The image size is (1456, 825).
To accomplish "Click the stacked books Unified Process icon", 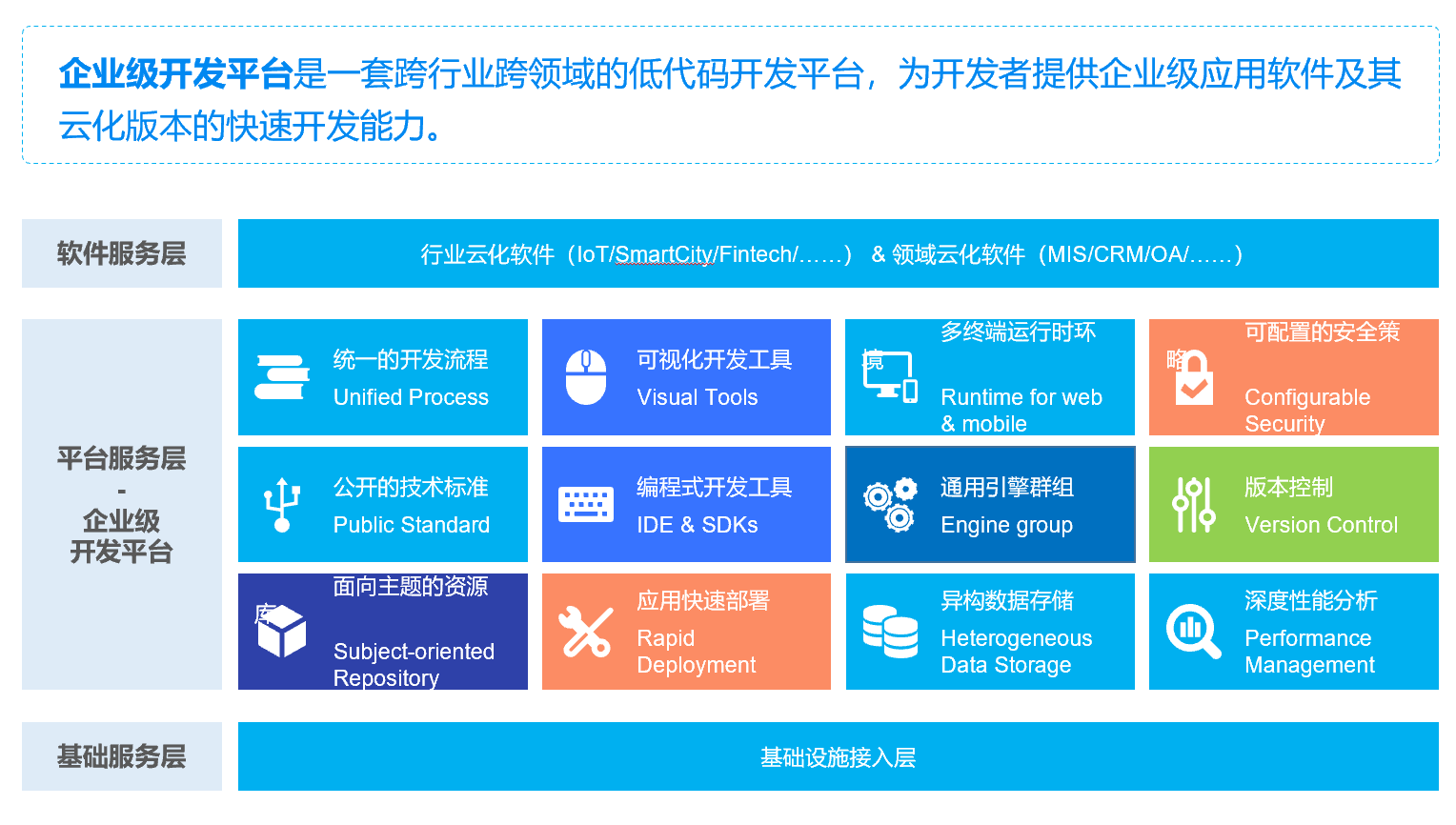I will pos(282,377).
